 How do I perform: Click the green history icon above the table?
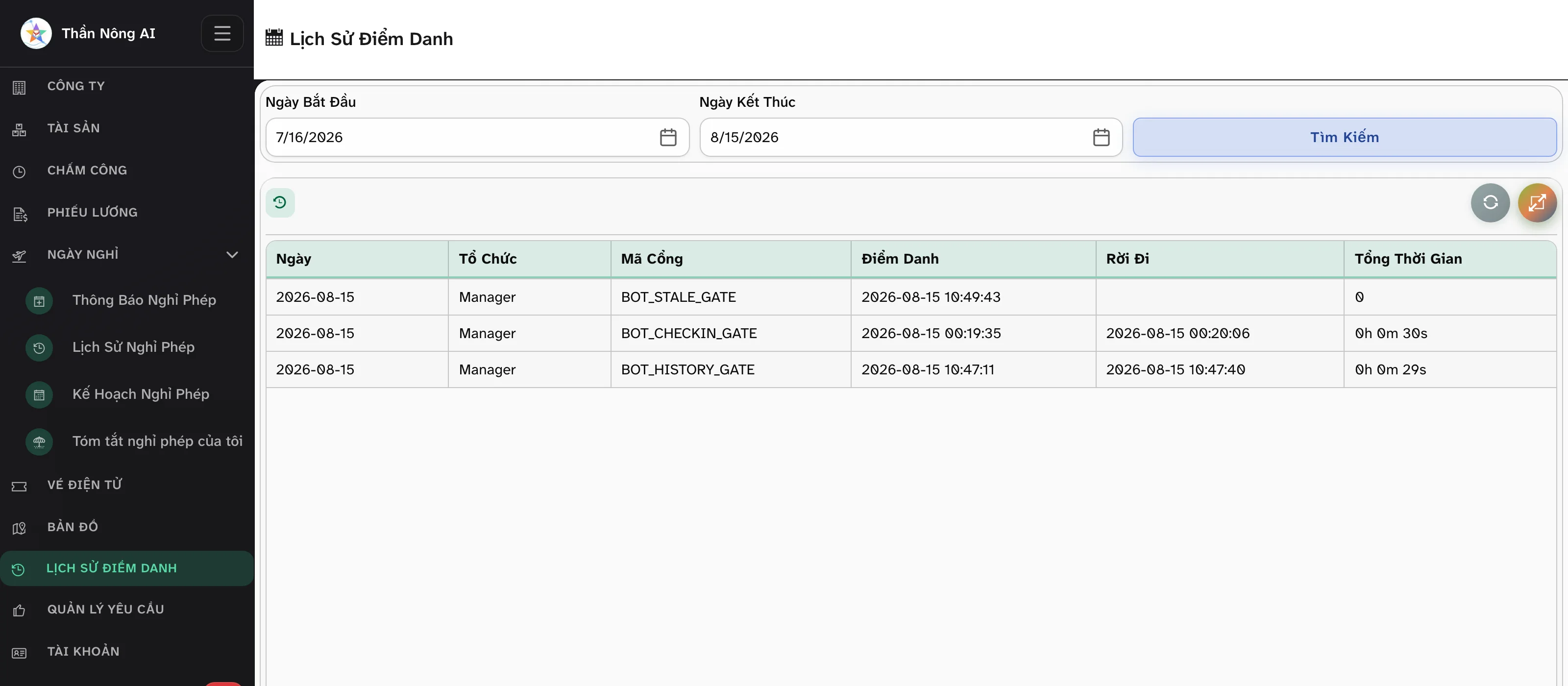pyautogui.click(x=280, y=202)
